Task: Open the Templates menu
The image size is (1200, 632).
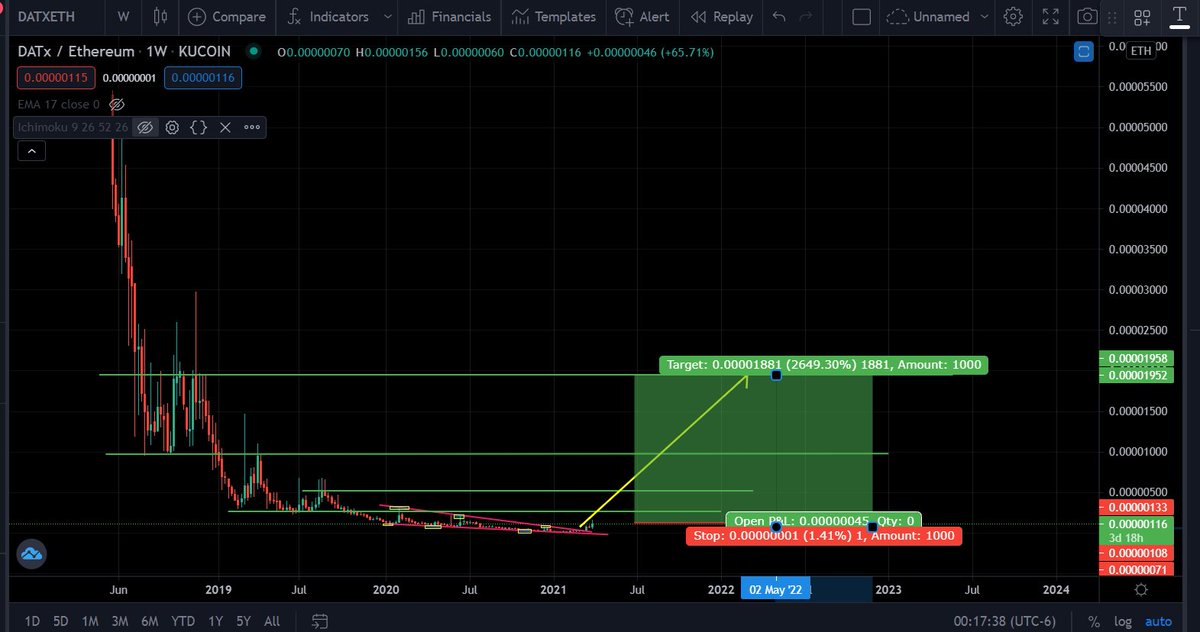Action: coord(554,17)
